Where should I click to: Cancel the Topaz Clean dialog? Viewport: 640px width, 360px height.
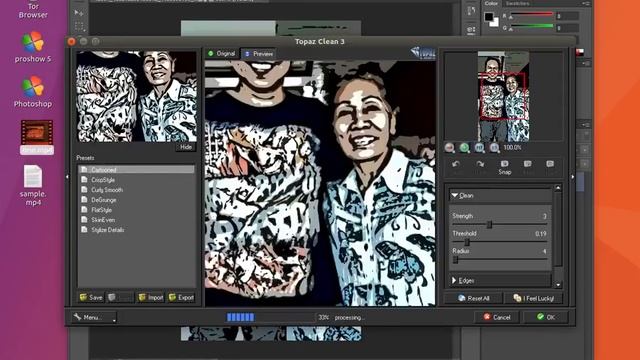497,317
